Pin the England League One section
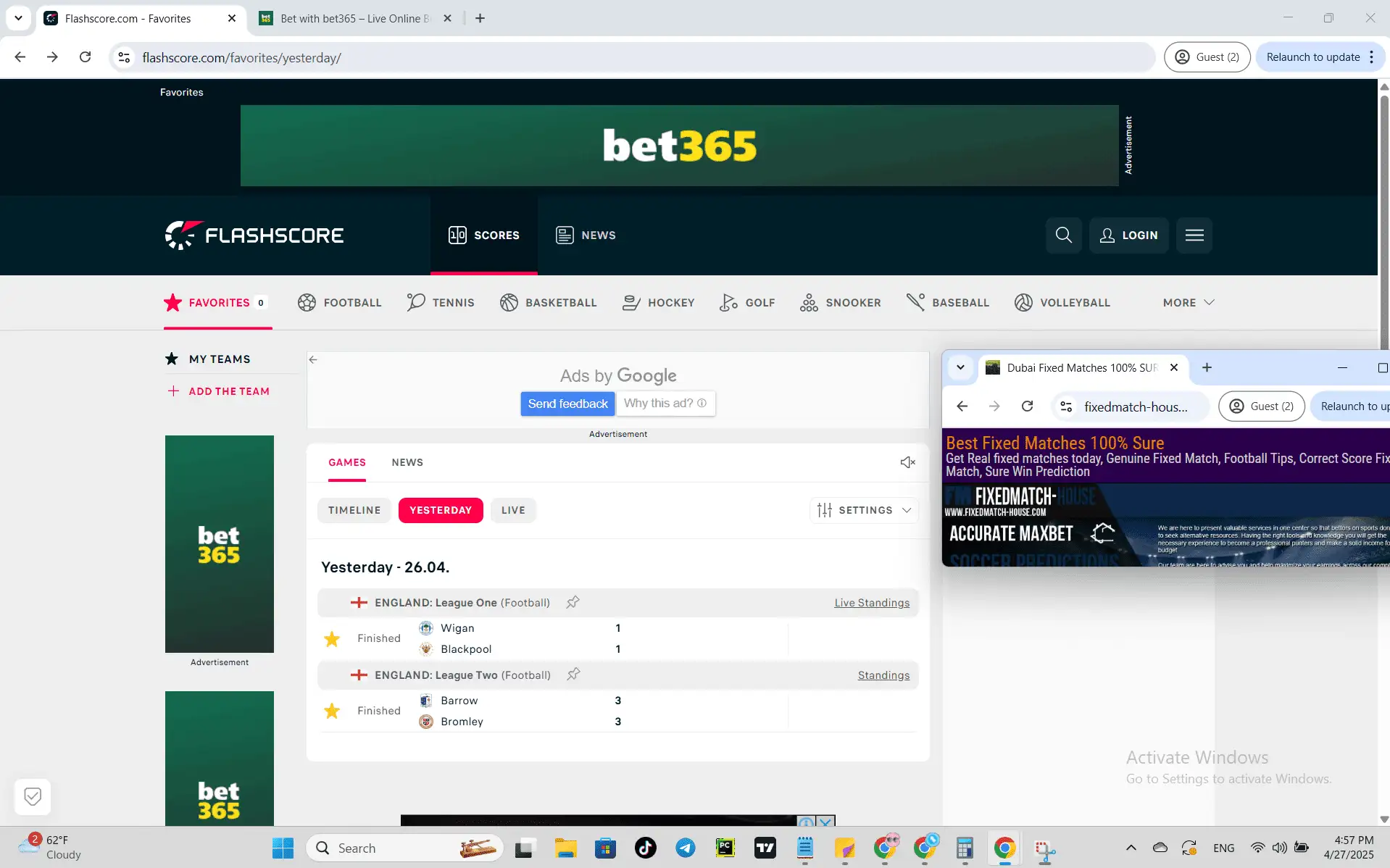 pos(573,602)
